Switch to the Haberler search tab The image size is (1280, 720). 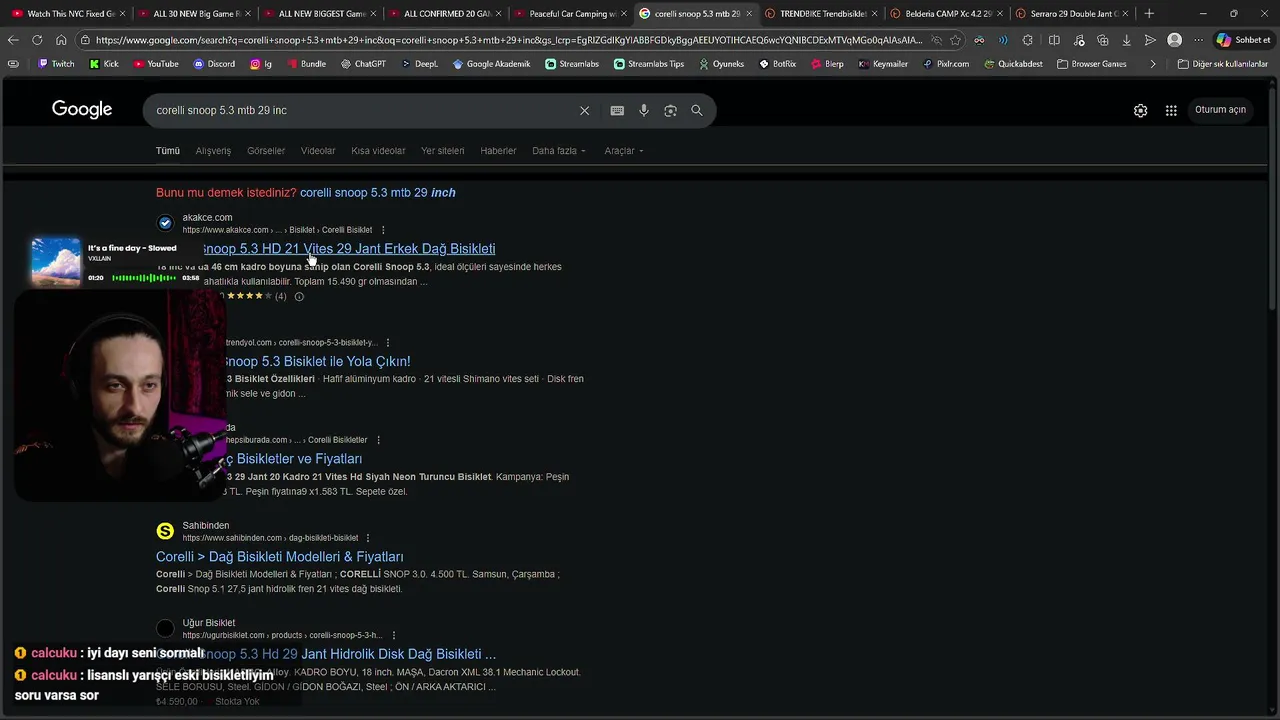click(498, 151)
